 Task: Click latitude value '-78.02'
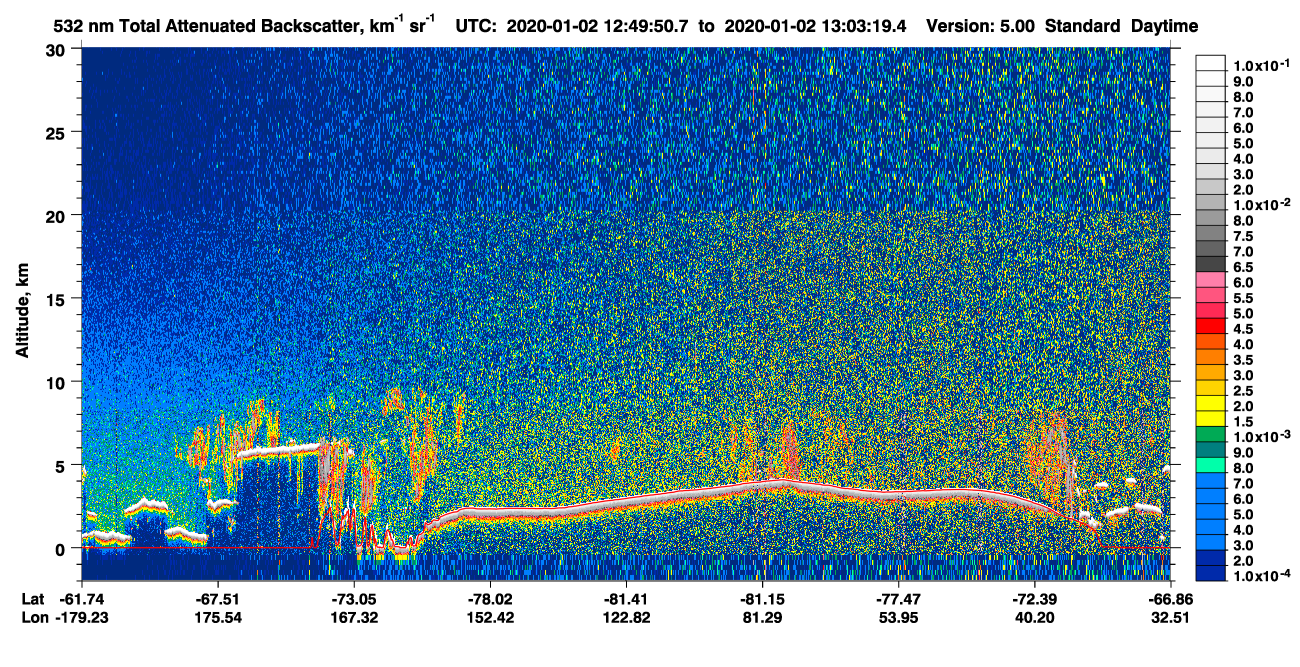point(489,599)
